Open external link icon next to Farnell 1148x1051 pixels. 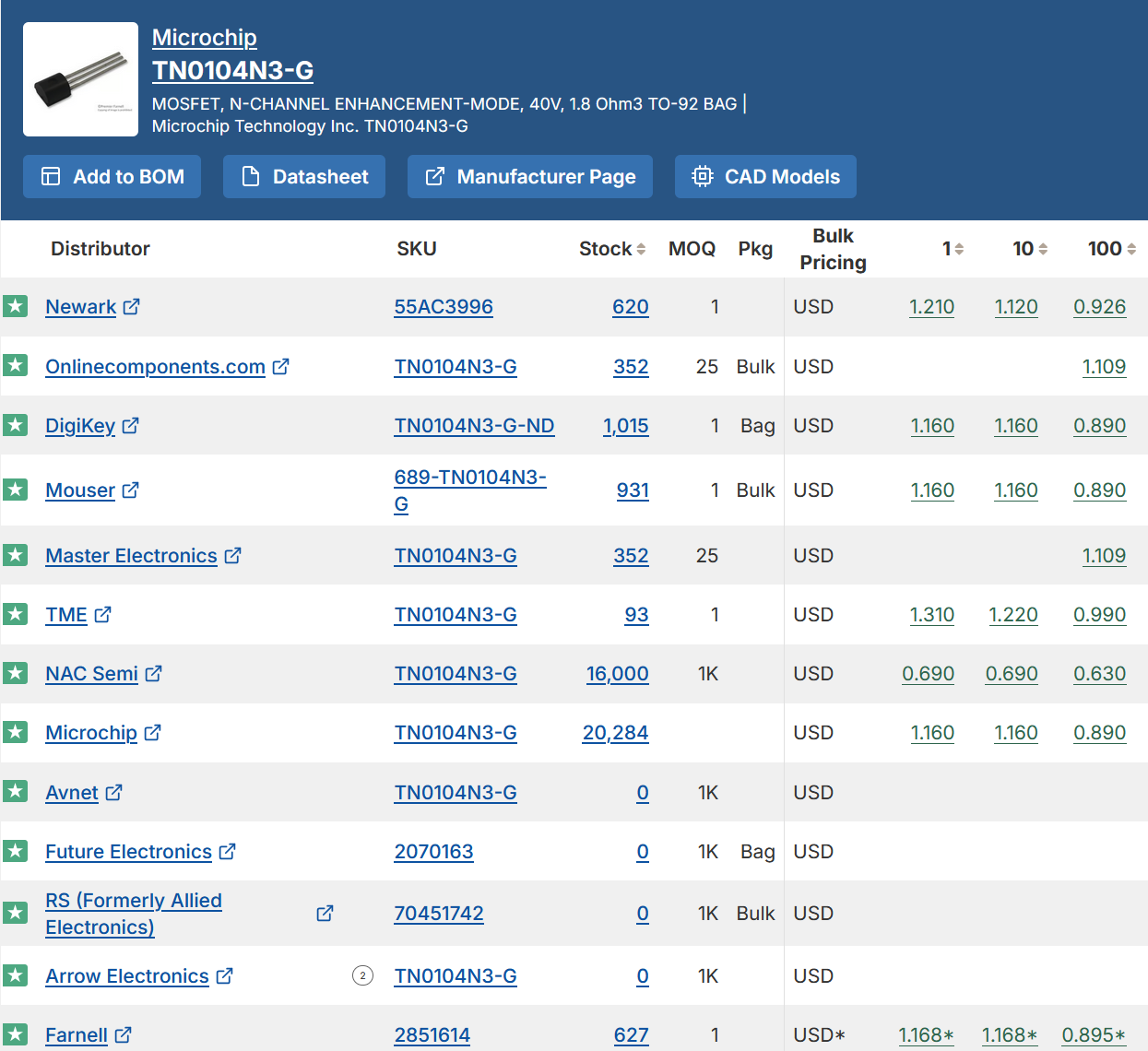coord(123,1034)
